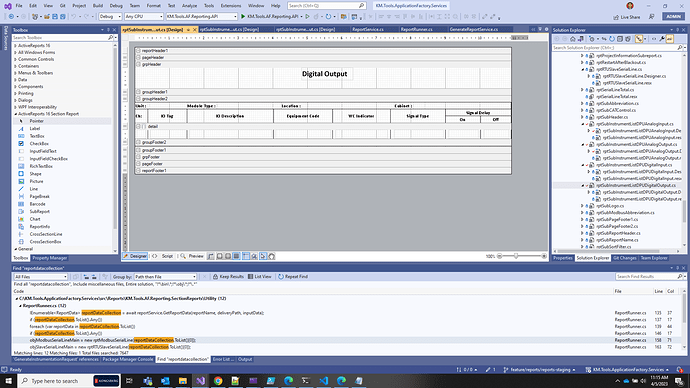Switch to the ReportService.cs tab

[x=368, y=29]
